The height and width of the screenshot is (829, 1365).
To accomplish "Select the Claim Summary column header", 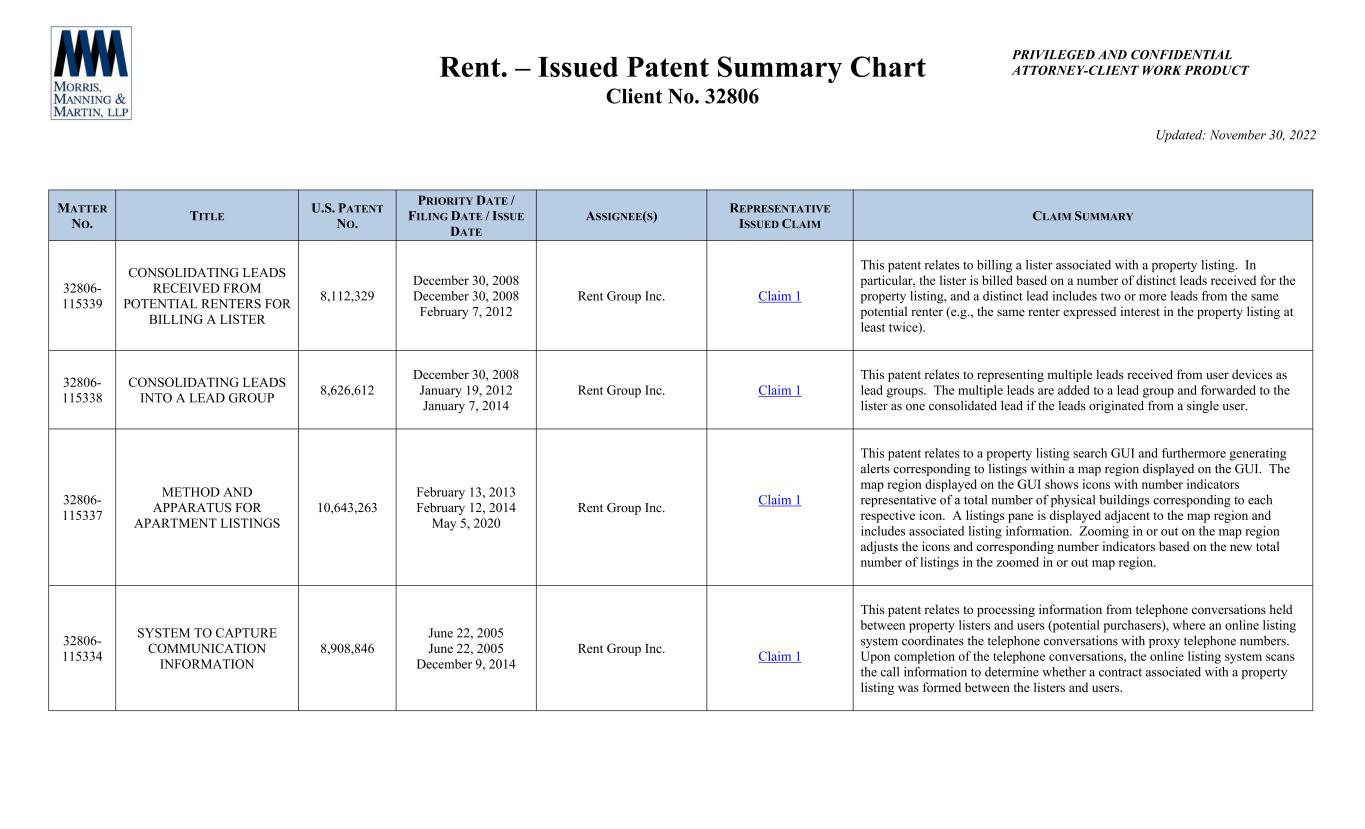I will point(1083,216).
